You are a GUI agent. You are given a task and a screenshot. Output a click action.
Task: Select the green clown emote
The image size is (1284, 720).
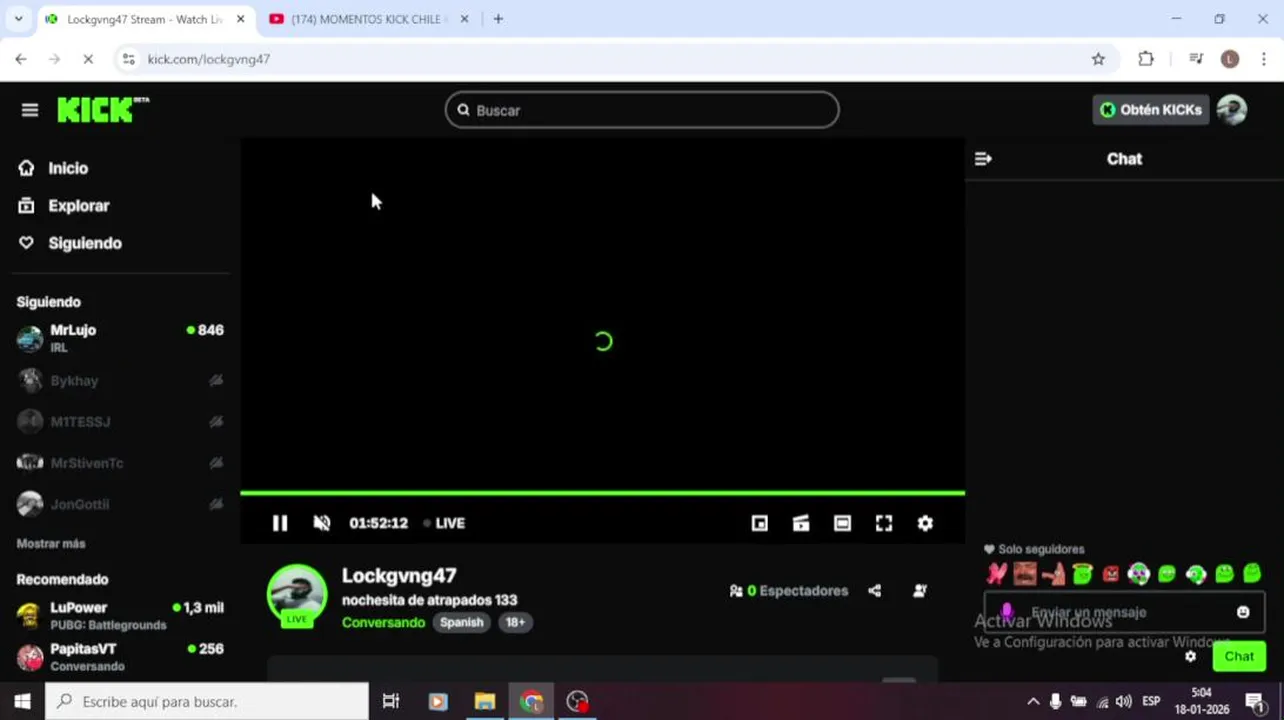click(x=1138, y=573)
